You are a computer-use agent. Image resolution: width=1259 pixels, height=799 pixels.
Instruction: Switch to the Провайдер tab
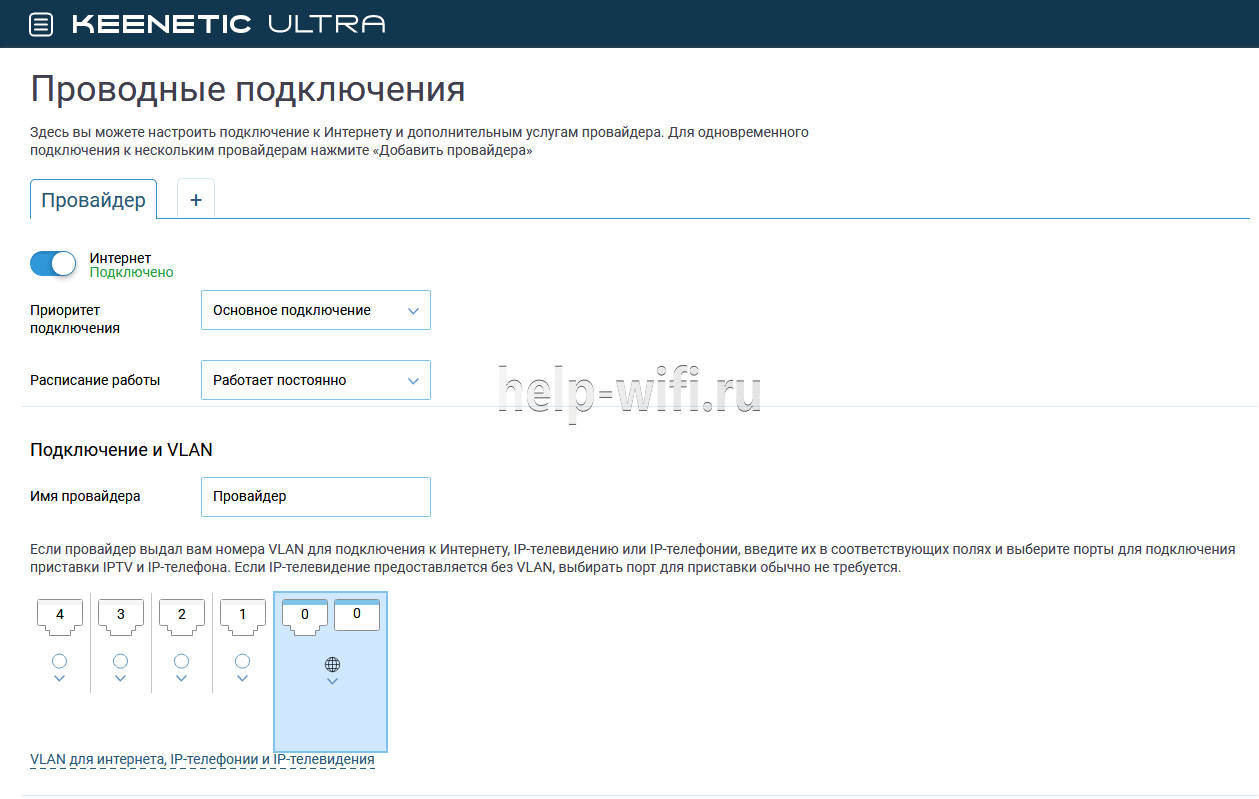(93, 200)
